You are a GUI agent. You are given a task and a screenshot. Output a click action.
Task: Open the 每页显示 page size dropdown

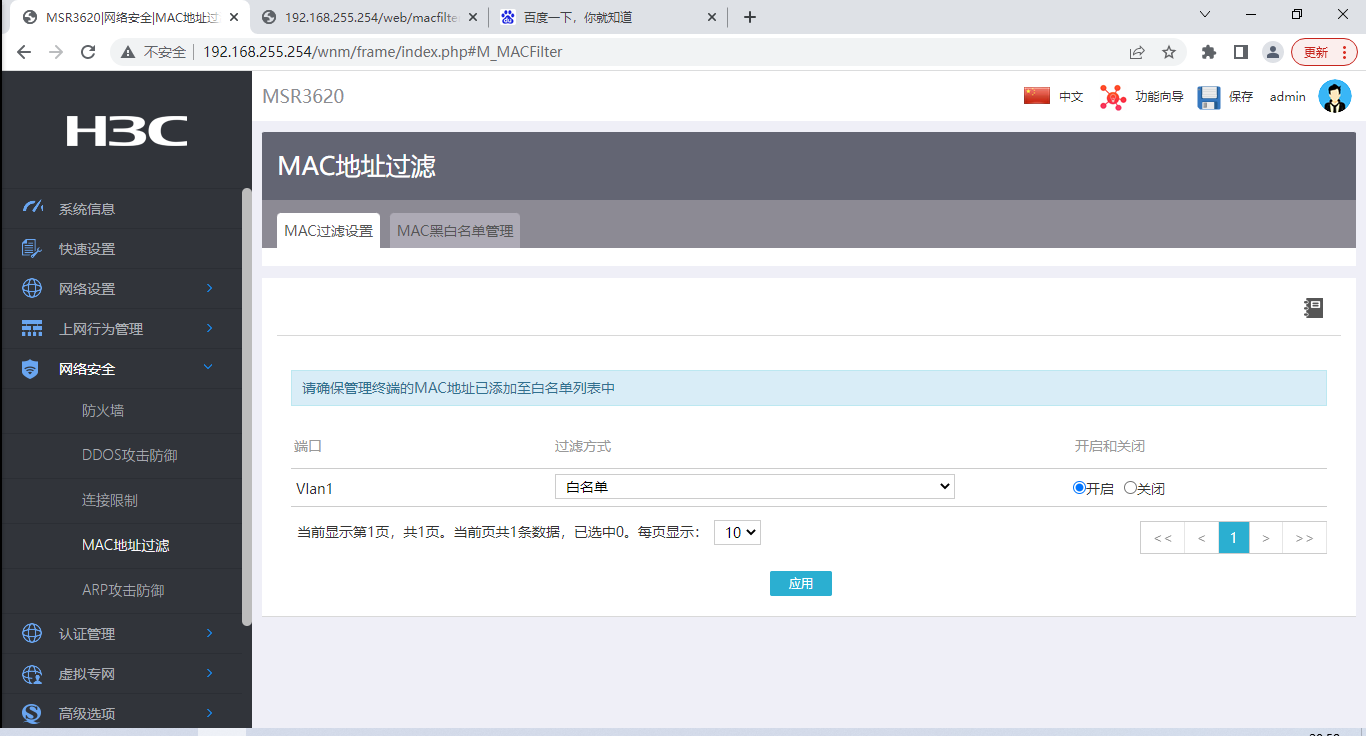tap(738, 533)
